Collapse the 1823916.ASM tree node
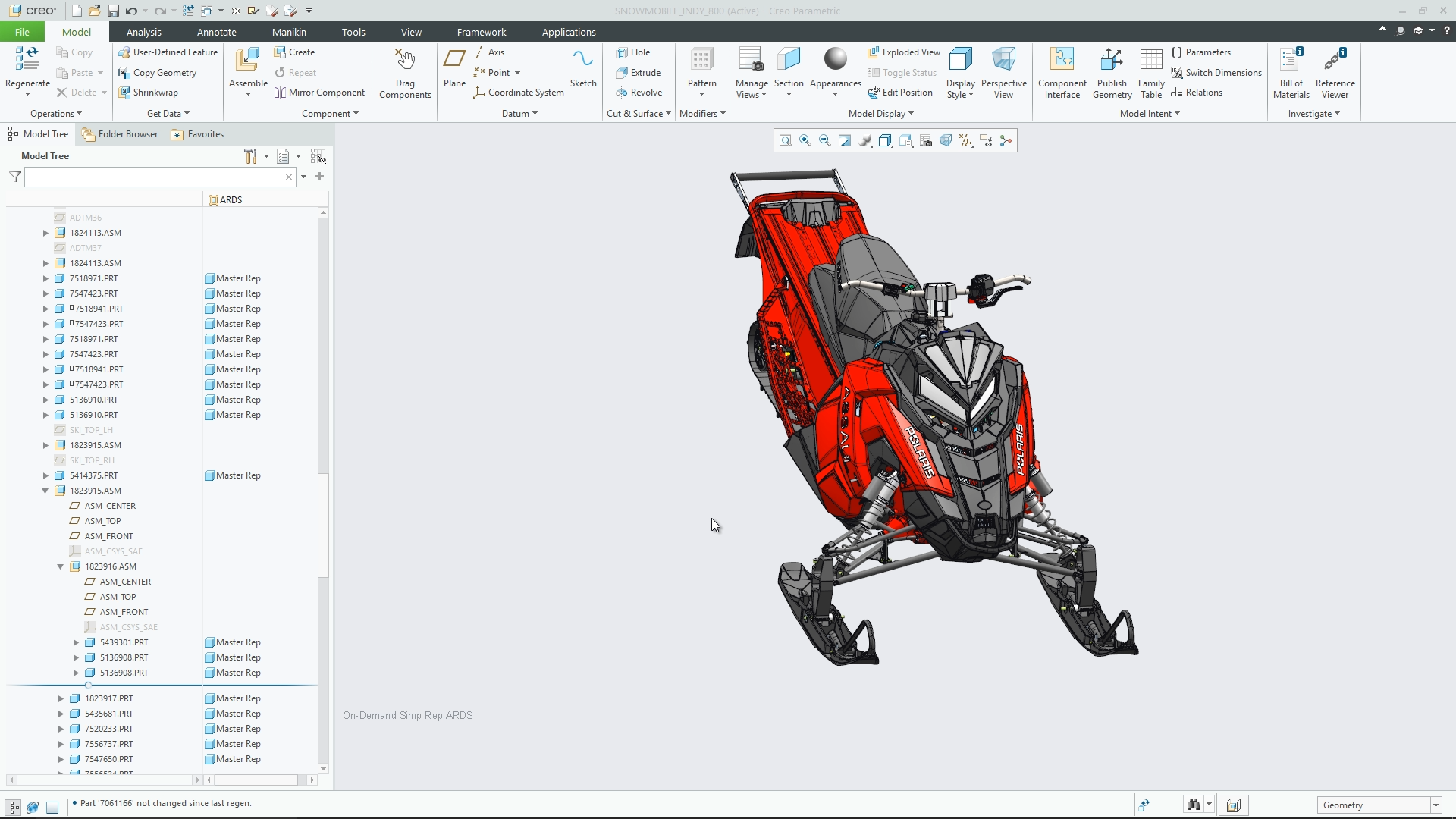Image resolution: width=1456 pixels, height=819 pixels. point(60,566)
